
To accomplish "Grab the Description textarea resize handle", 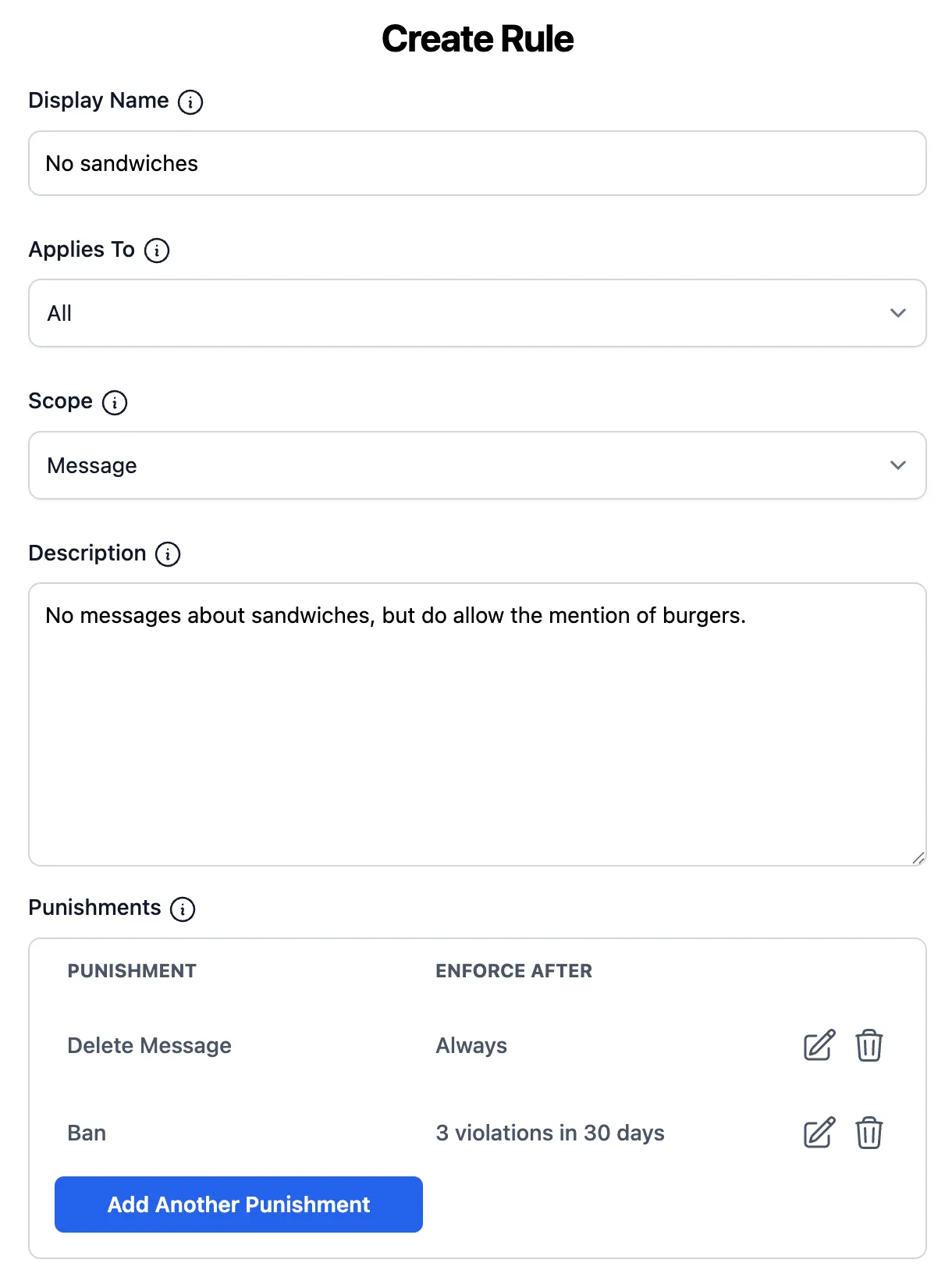I will pos(918,858).
